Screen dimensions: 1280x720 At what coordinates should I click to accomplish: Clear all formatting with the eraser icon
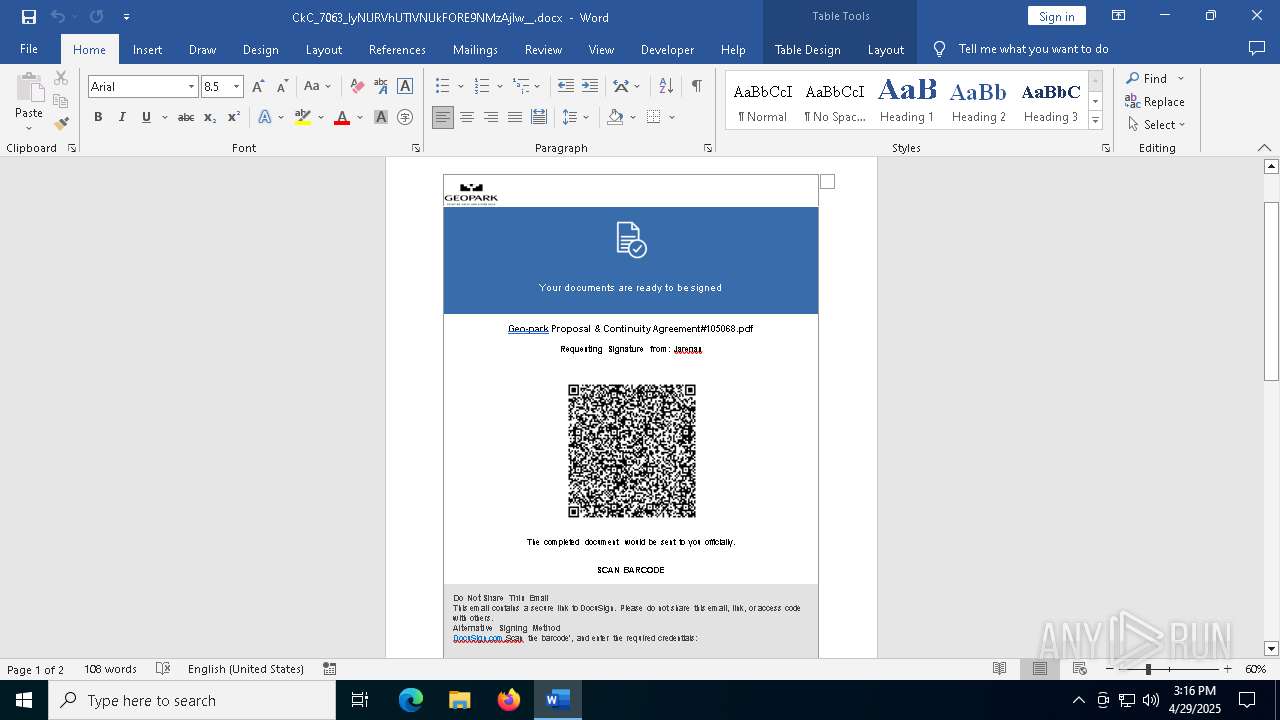357,86
